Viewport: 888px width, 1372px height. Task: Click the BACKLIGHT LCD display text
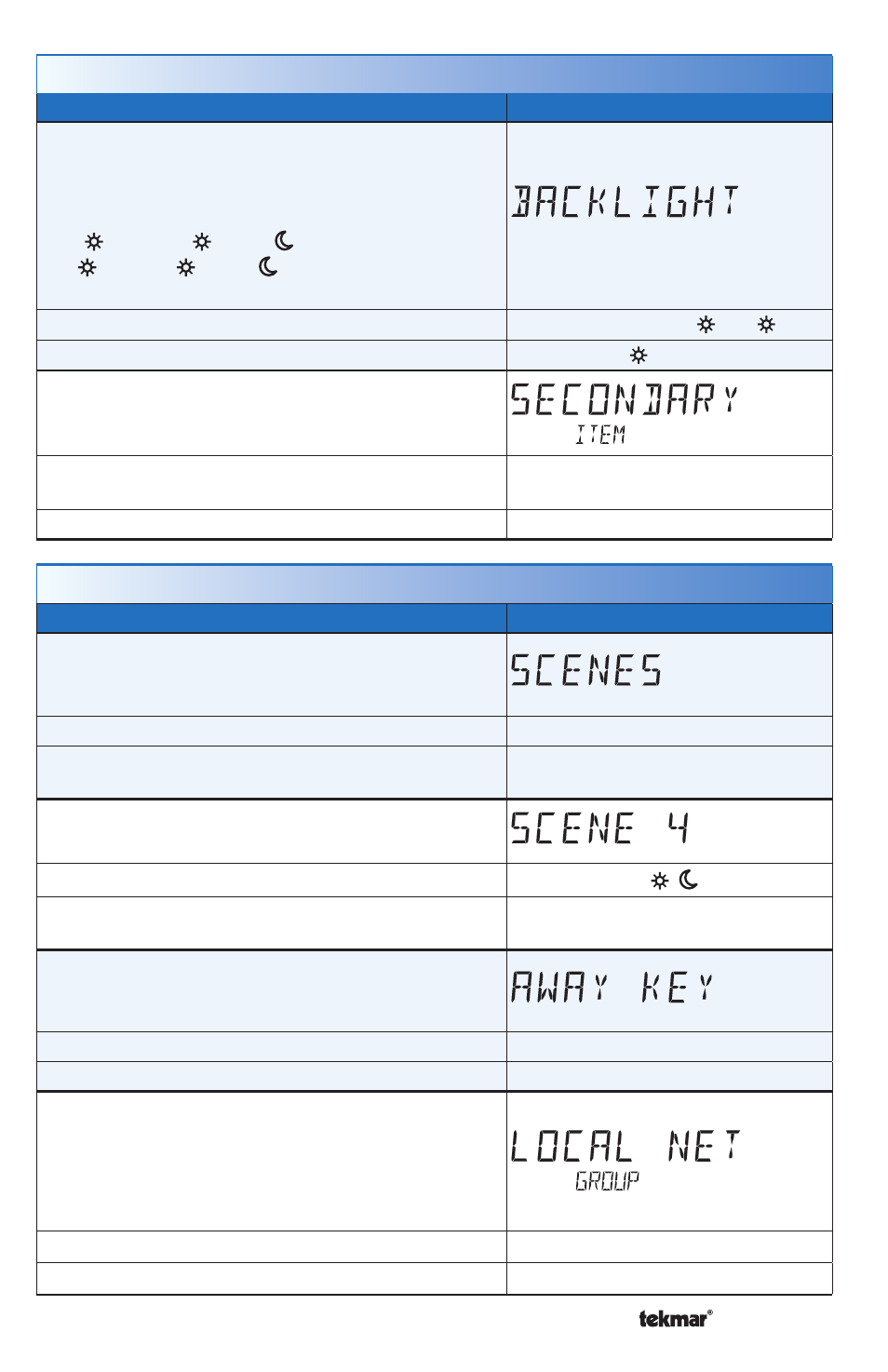(x=626, y=201)
